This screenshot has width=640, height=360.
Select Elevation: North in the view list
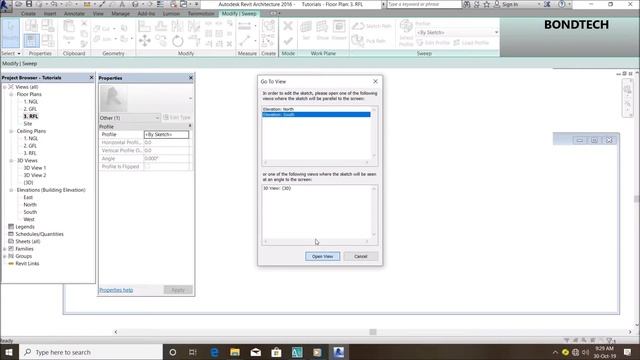316,109
